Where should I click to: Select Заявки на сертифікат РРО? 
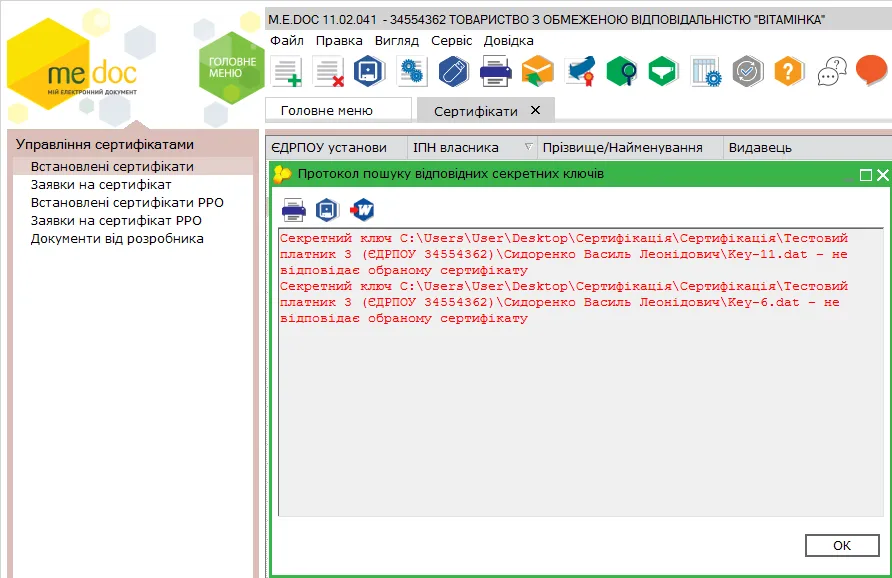[x=133, y=221]
